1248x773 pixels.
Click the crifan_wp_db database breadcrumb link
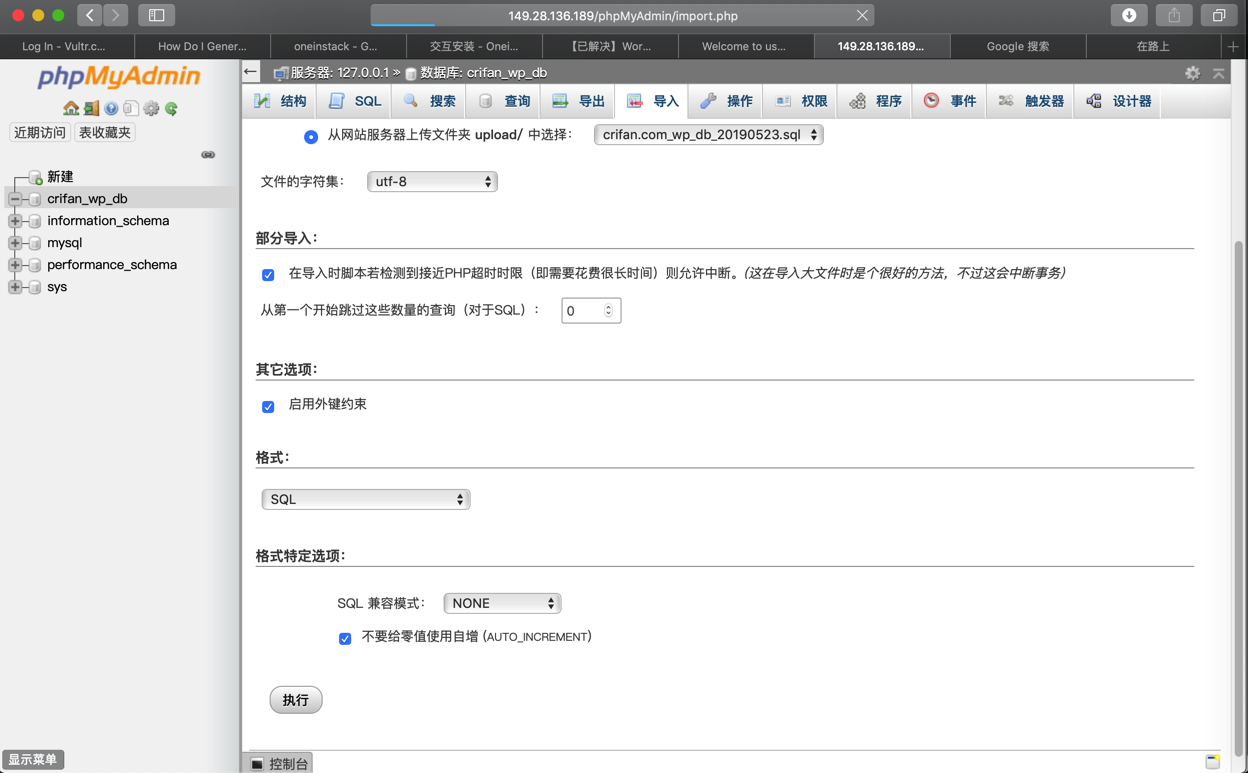(x=483, y=73)
